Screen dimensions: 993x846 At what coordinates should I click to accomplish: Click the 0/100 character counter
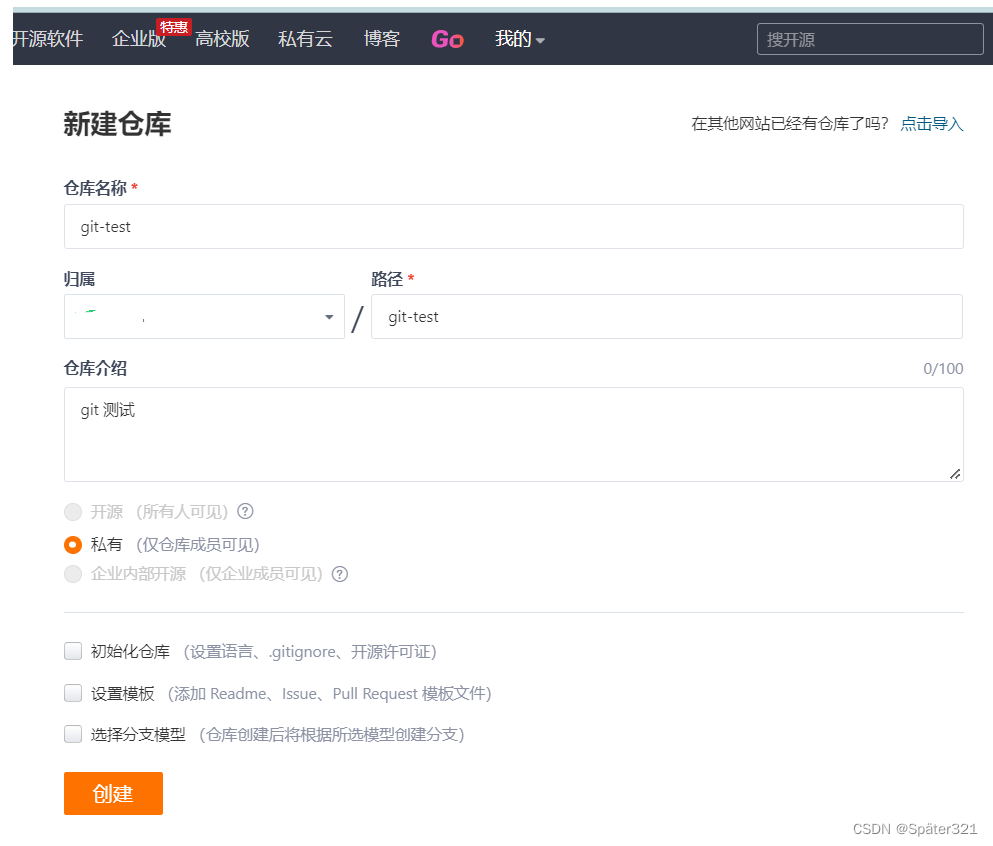click(x=943, y=369)
